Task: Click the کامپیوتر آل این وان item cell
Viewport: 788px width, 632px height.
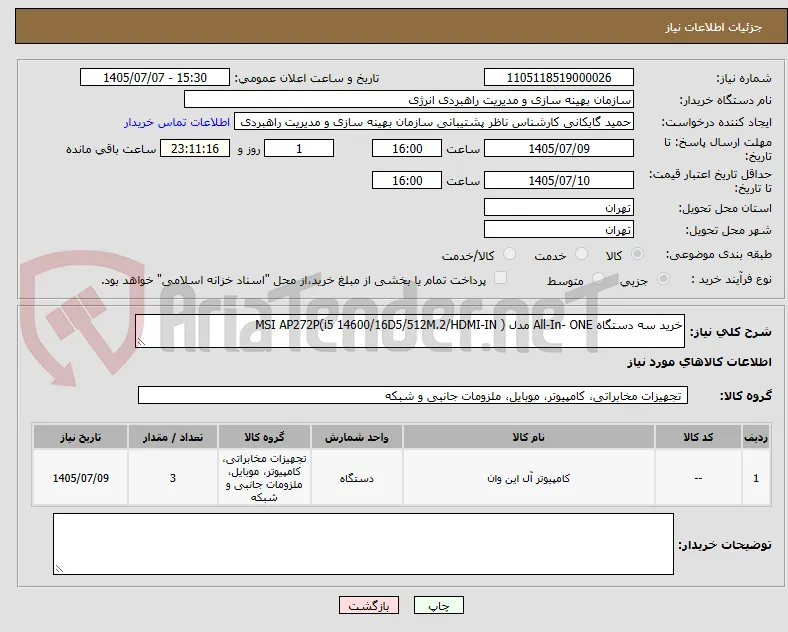Action: click(x=528, y=478)
